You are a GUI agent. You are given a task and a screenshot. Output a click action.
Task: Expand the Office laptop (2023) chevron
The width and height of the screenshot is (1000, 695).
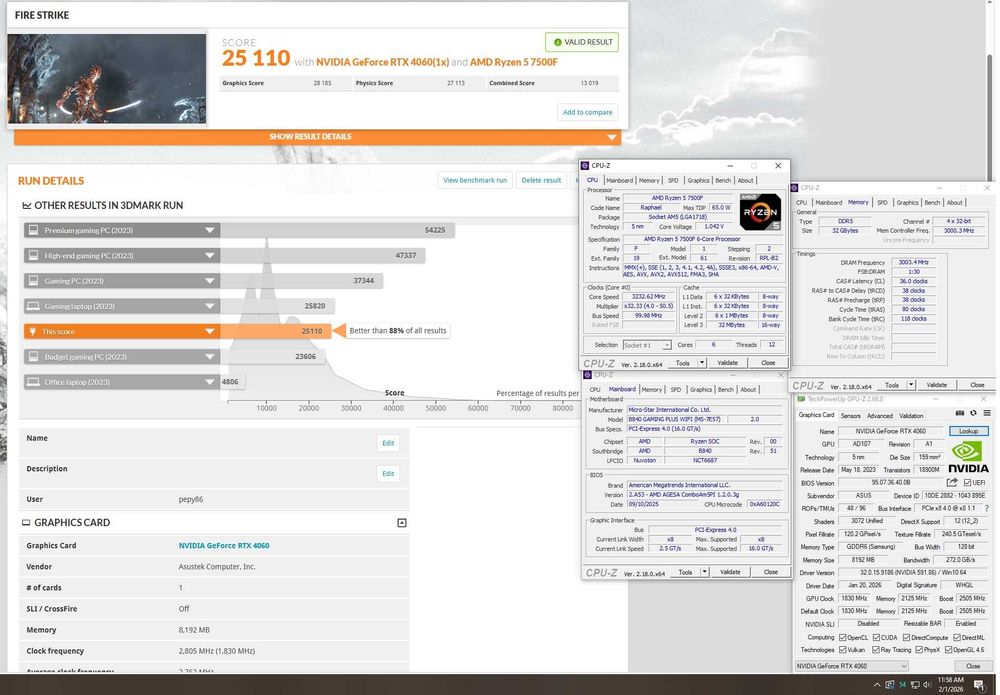[x=209, y=382]
